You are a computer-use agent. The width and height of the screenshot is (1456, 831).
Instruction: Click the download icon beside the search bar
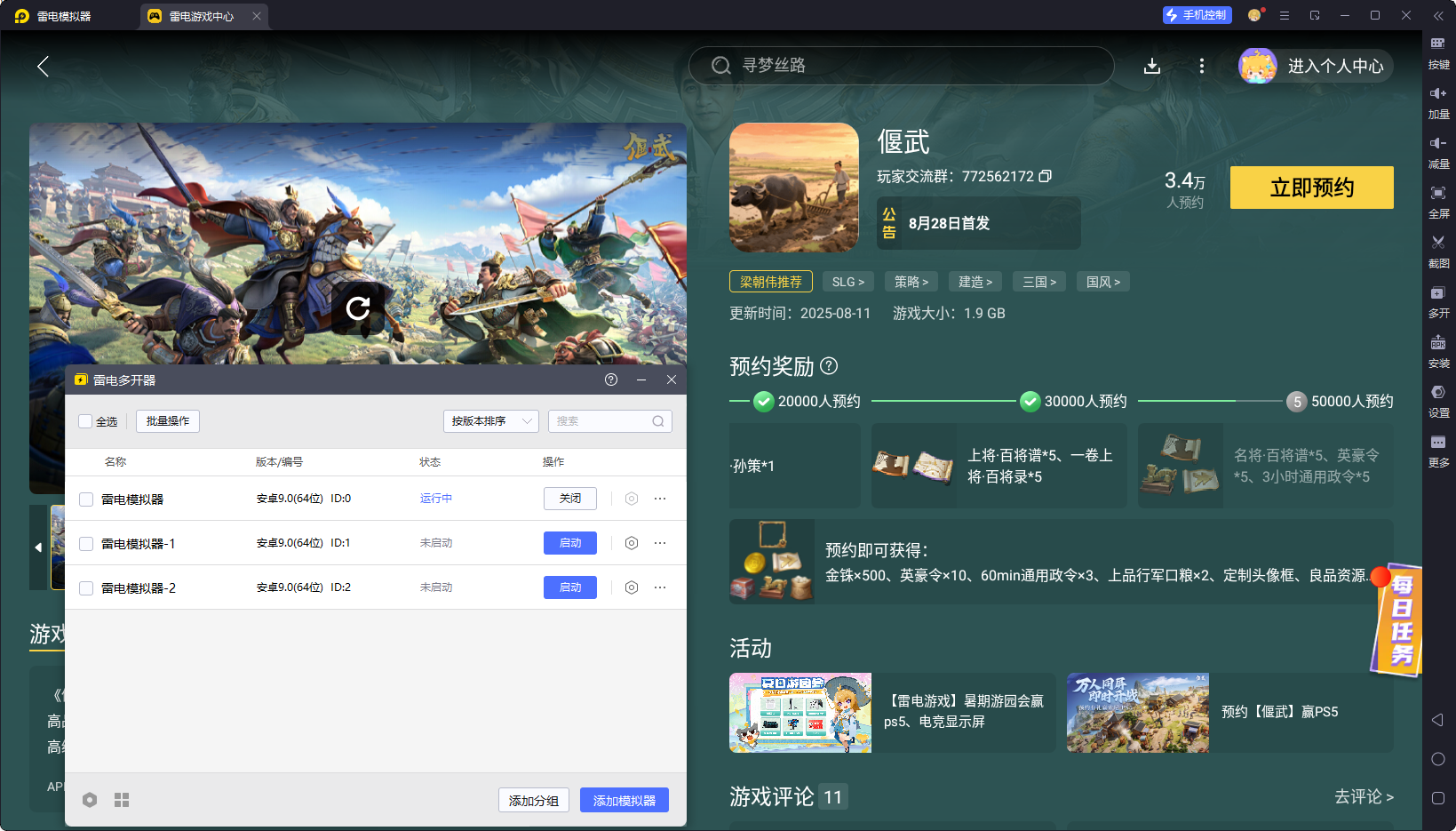(1152, 65)
